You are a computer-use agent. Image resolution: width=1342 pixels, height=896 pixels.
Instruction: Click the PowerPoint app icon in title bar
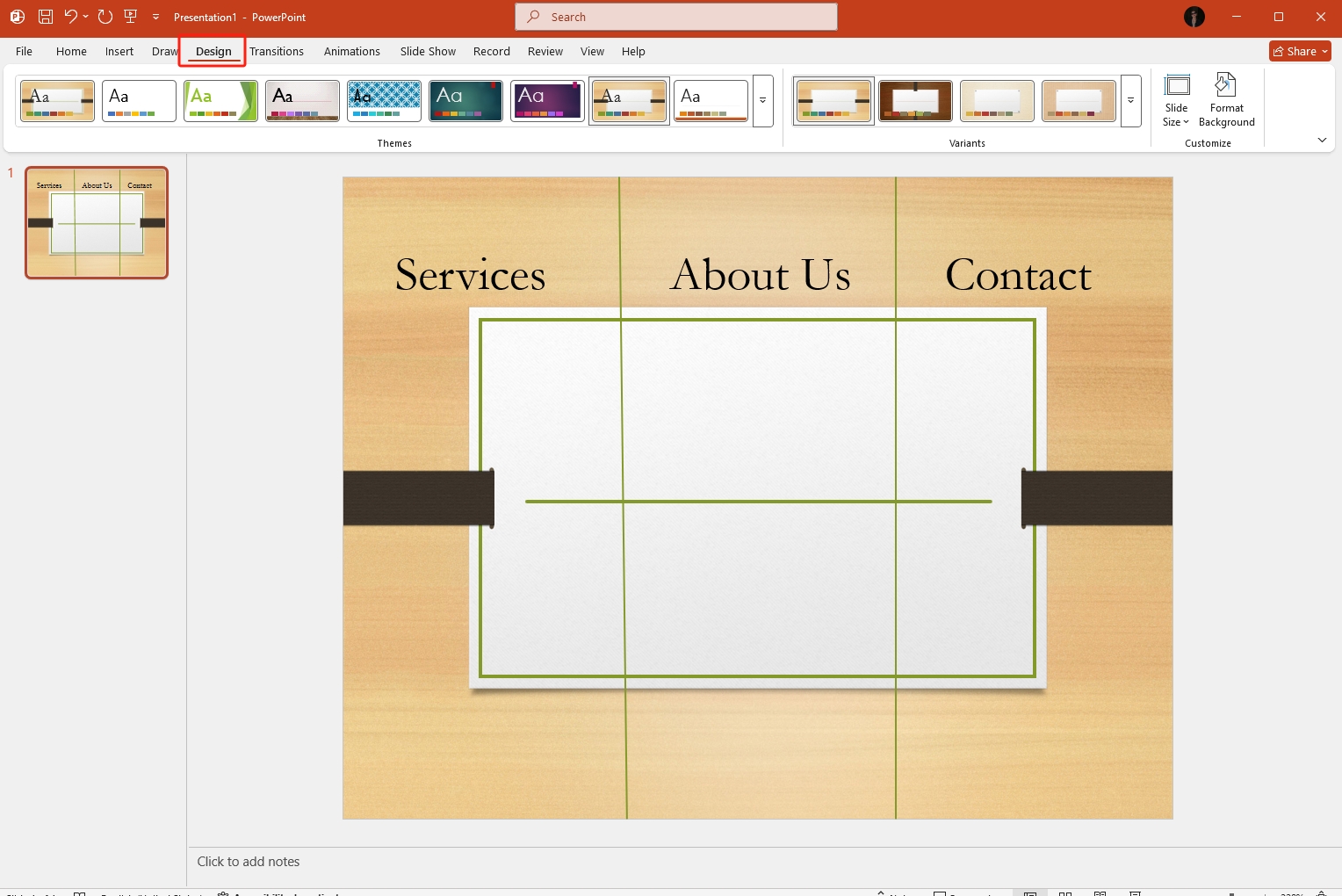(x=17, y=17)
